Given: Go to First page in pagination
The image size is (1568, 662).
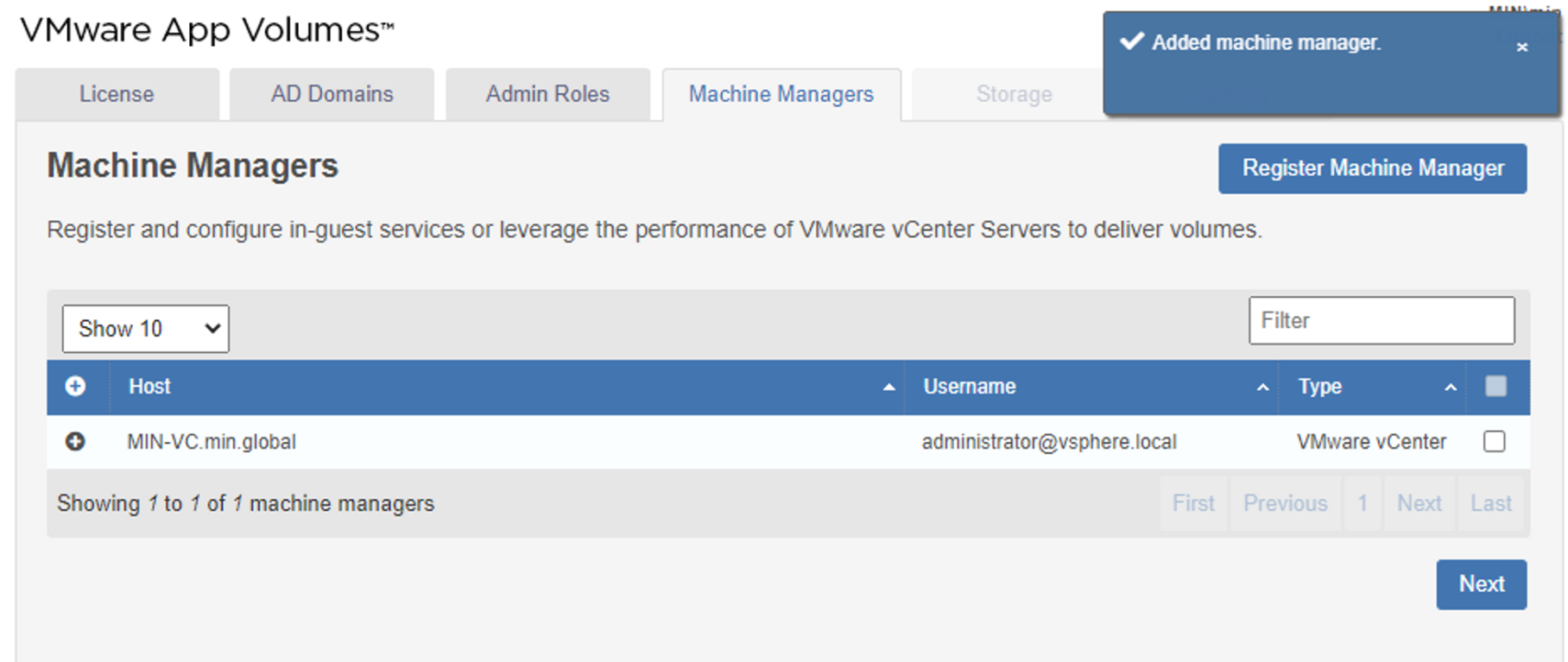Looking at the screenshot, I should pyautogui.click(x=1193, y=503).
